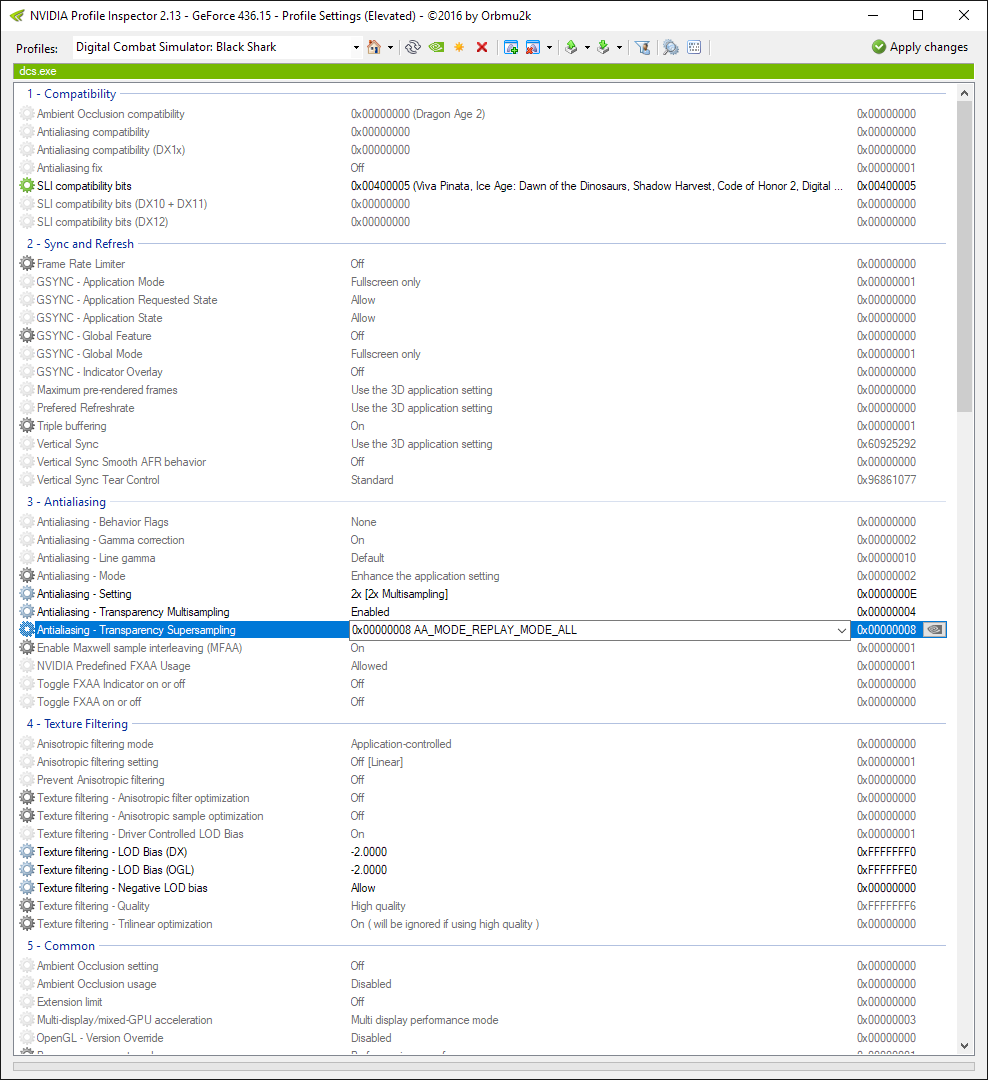The height and width of the screenshot is (1080, 988).
Task: Select the 'Vertical Sync' setting row
Action: [482, 444]
